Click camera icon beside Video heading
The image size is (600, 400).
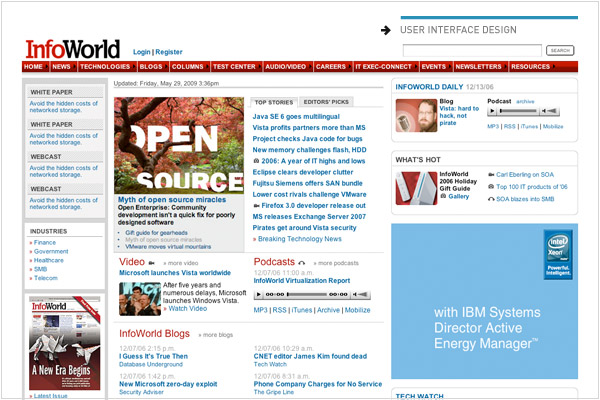(151, 262)
